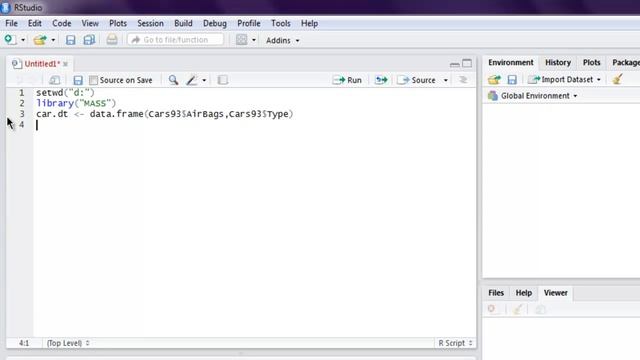Click the New File icon
Image resolution: width=640 pixels, height=360 pixels.
click(10, 40)
